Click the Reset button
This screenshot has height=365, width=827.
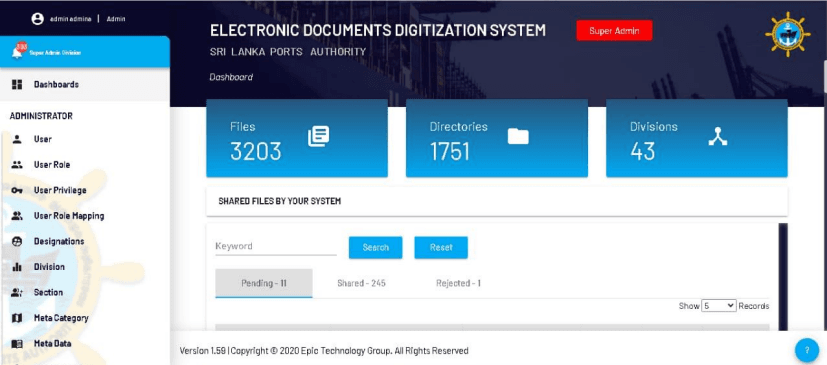[x=441, y=247]
